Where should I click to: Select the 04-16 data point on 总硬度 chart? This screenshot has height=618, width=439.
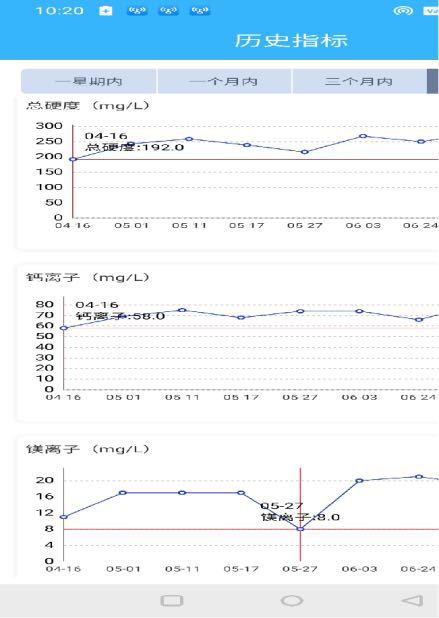(73, 159)
